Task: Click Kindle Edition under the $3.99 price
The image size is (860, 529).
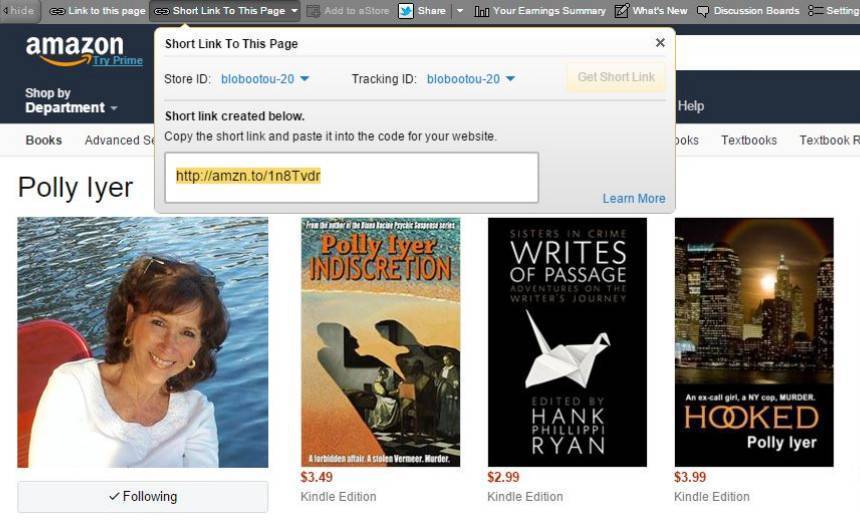Action: [712, 497]
